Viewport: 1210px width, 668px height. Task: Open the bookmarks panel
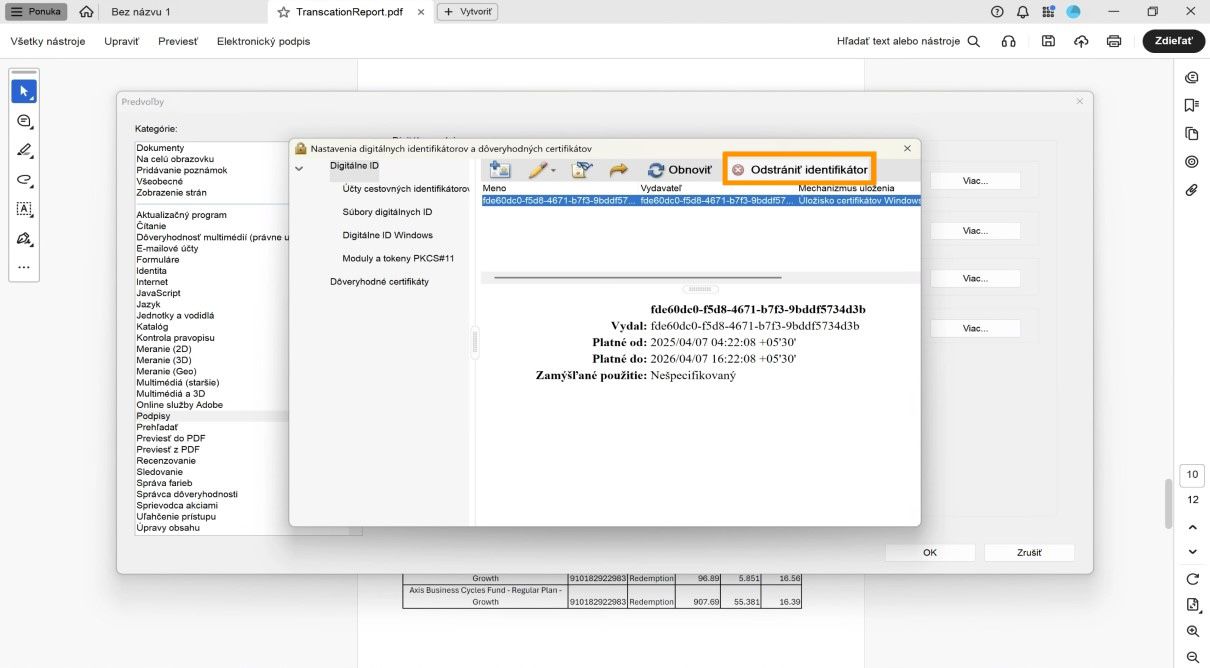coord(1191,104)
